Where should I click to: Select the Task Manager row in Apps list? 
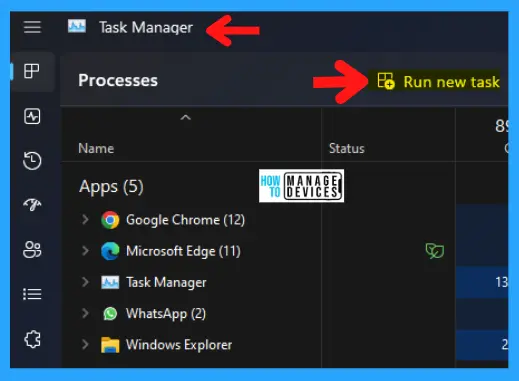[x=166, y=283]
